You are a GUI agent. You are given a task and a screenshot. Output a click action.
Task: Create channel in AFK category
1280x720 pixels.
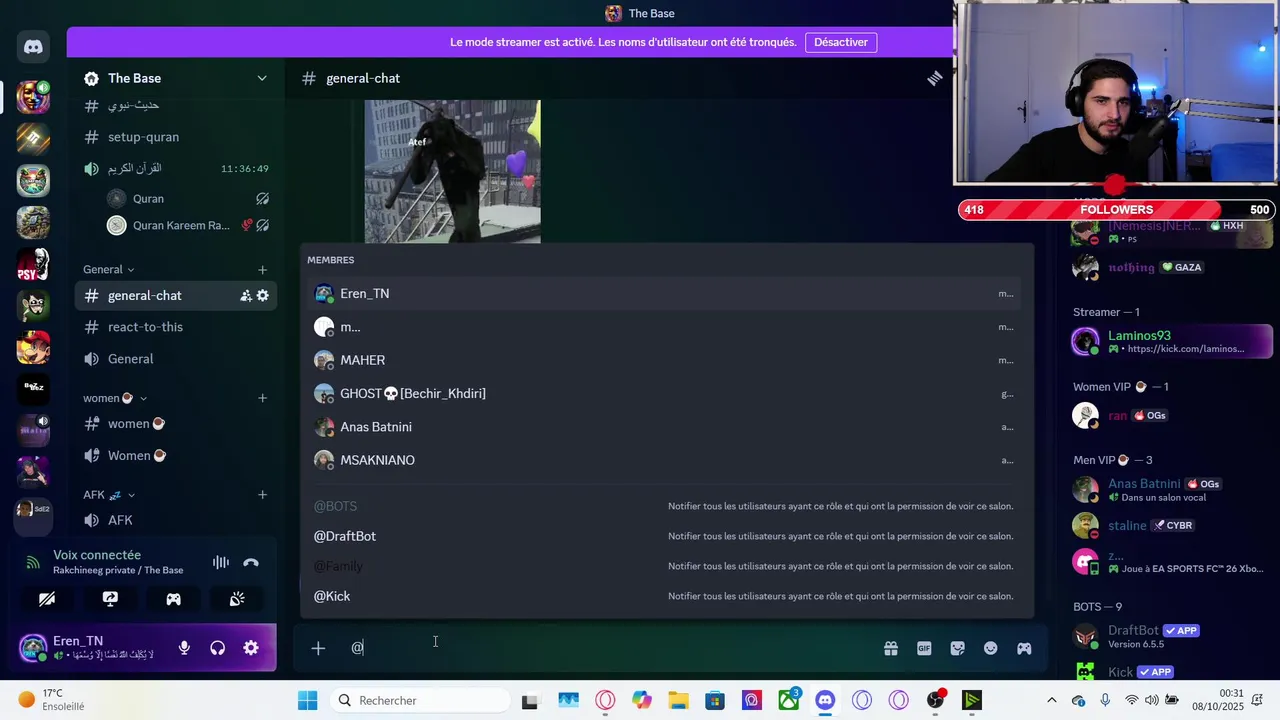[262, 495]
